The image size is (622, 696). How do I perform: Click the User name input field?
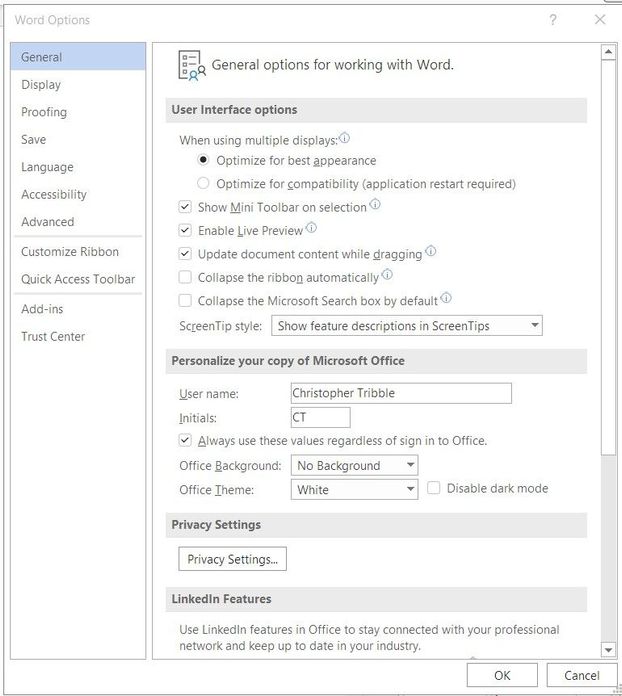tap(401, 393)
